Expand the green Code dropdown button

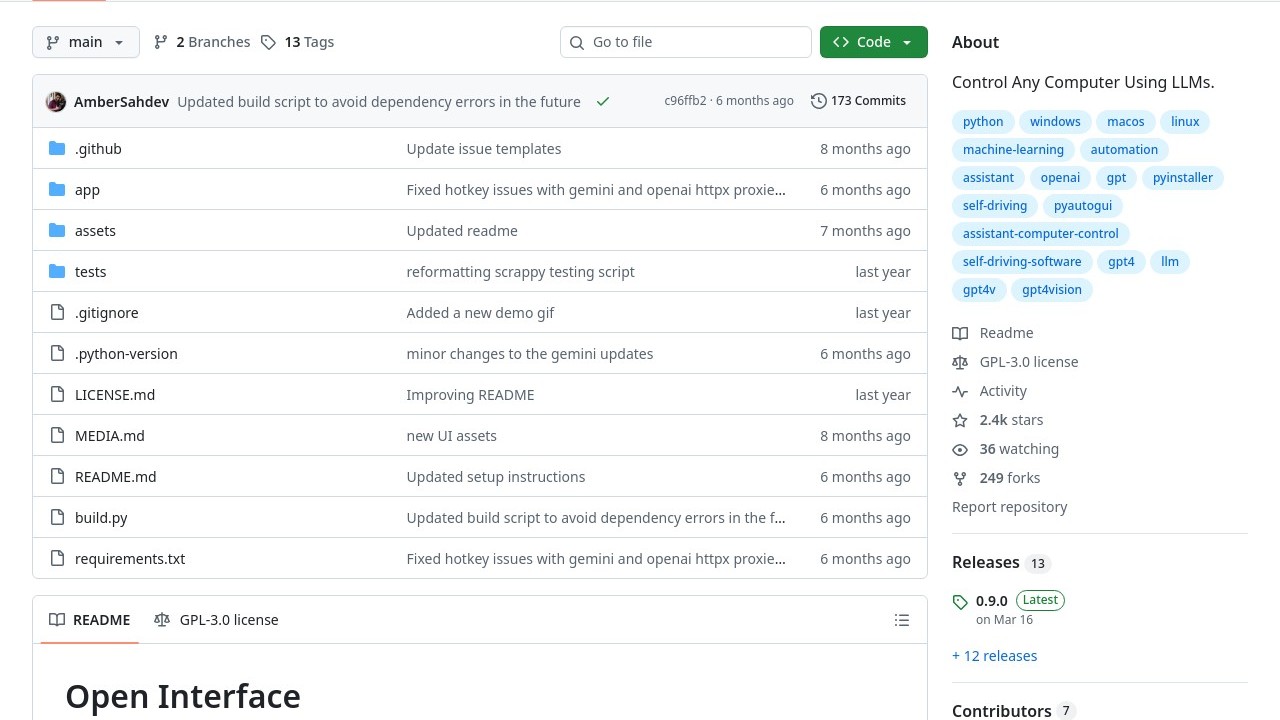click(x=873, y=42)
